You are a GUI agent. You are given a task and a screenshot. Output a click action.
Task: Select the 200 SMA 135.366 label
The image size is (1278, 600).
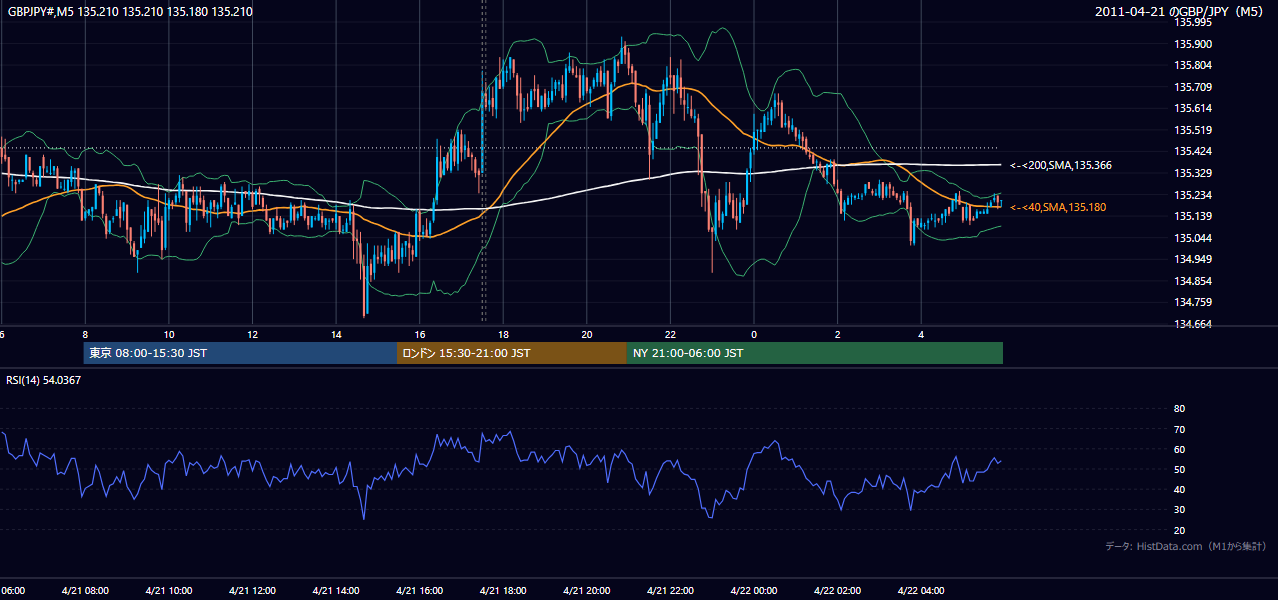pos(1062,165)
